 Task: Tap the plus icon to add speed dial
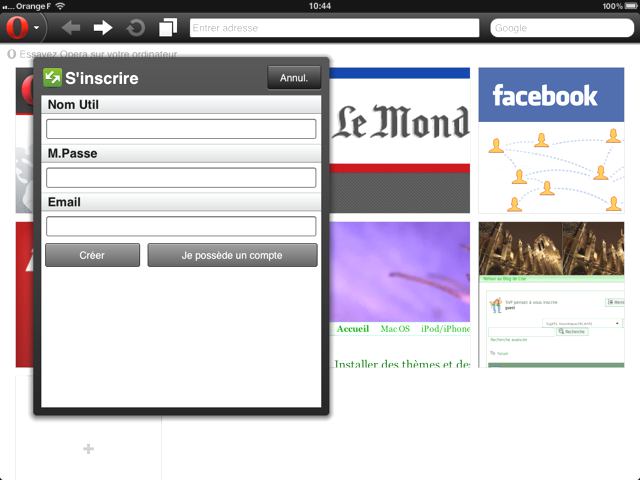[x=88, y=449]
